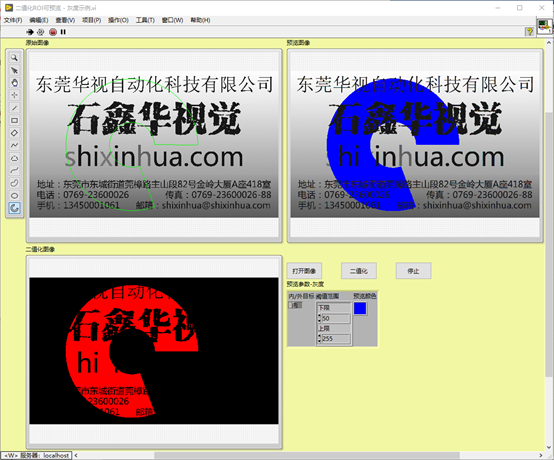Decrement the 下限 threshold value
The image size is (554, 460).
[319, 320]
